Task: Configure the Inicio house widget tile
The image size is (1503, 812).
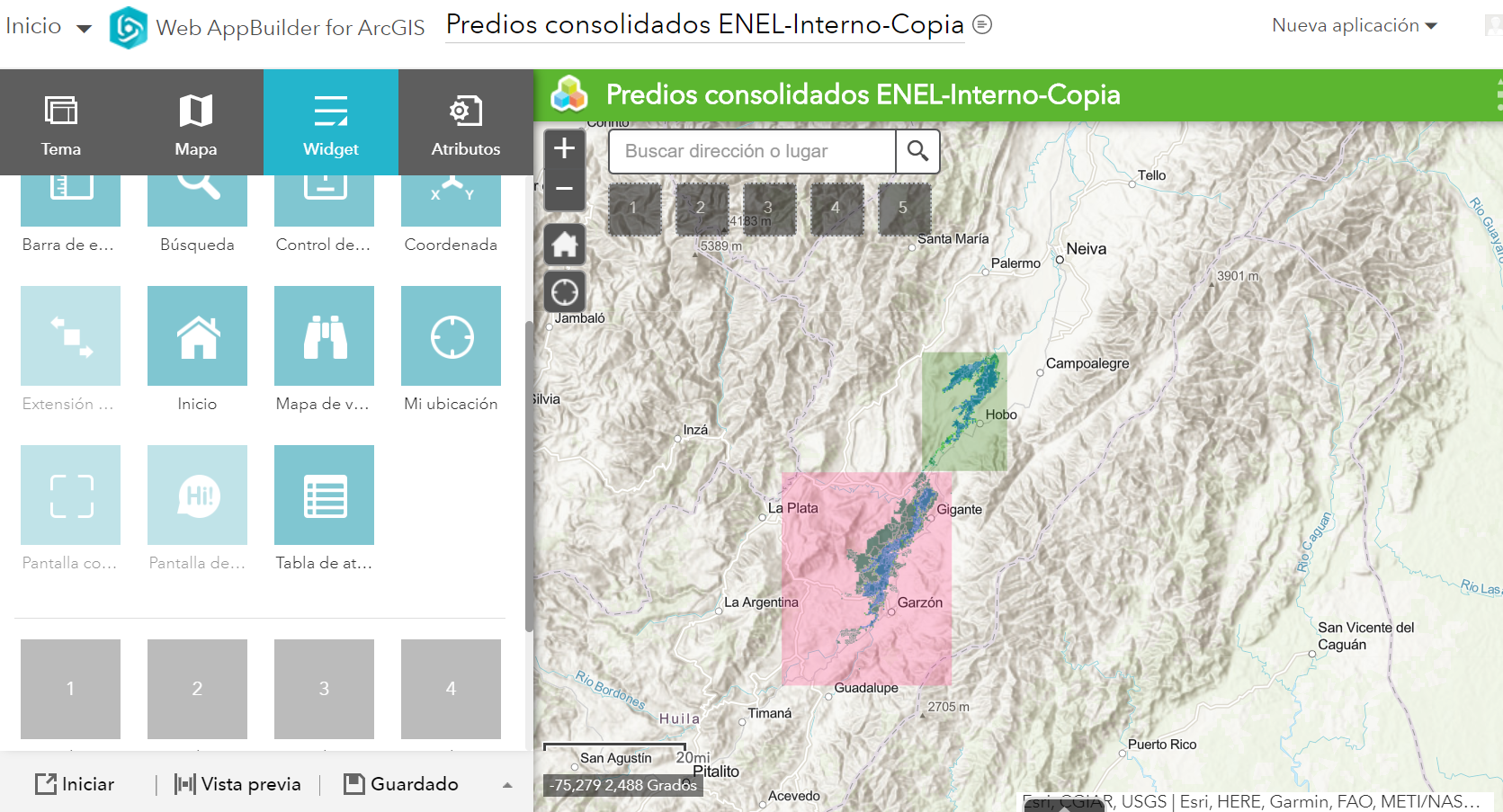Action: pyautogui.click(x=197, y=335)
